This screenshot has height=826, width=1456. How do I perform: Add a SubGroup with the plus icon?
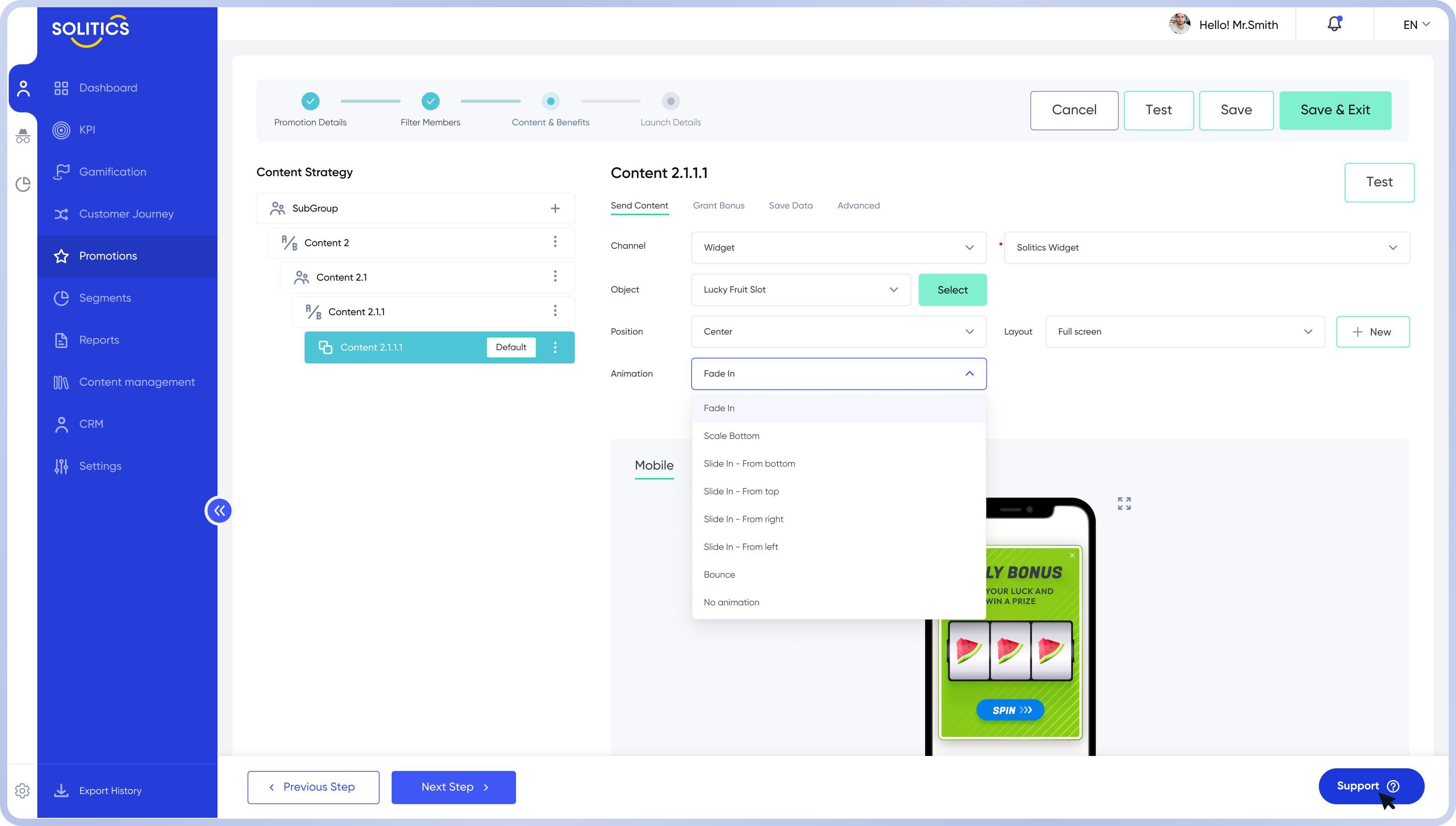(555, 208)
